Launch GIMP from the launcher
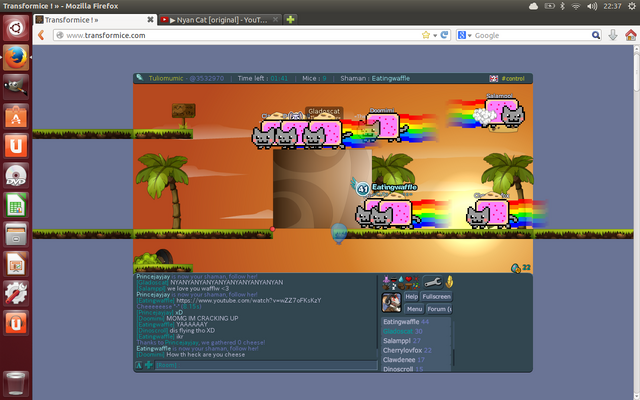The height and width of the screenshot is (400, 640). [x=16, y=87]
